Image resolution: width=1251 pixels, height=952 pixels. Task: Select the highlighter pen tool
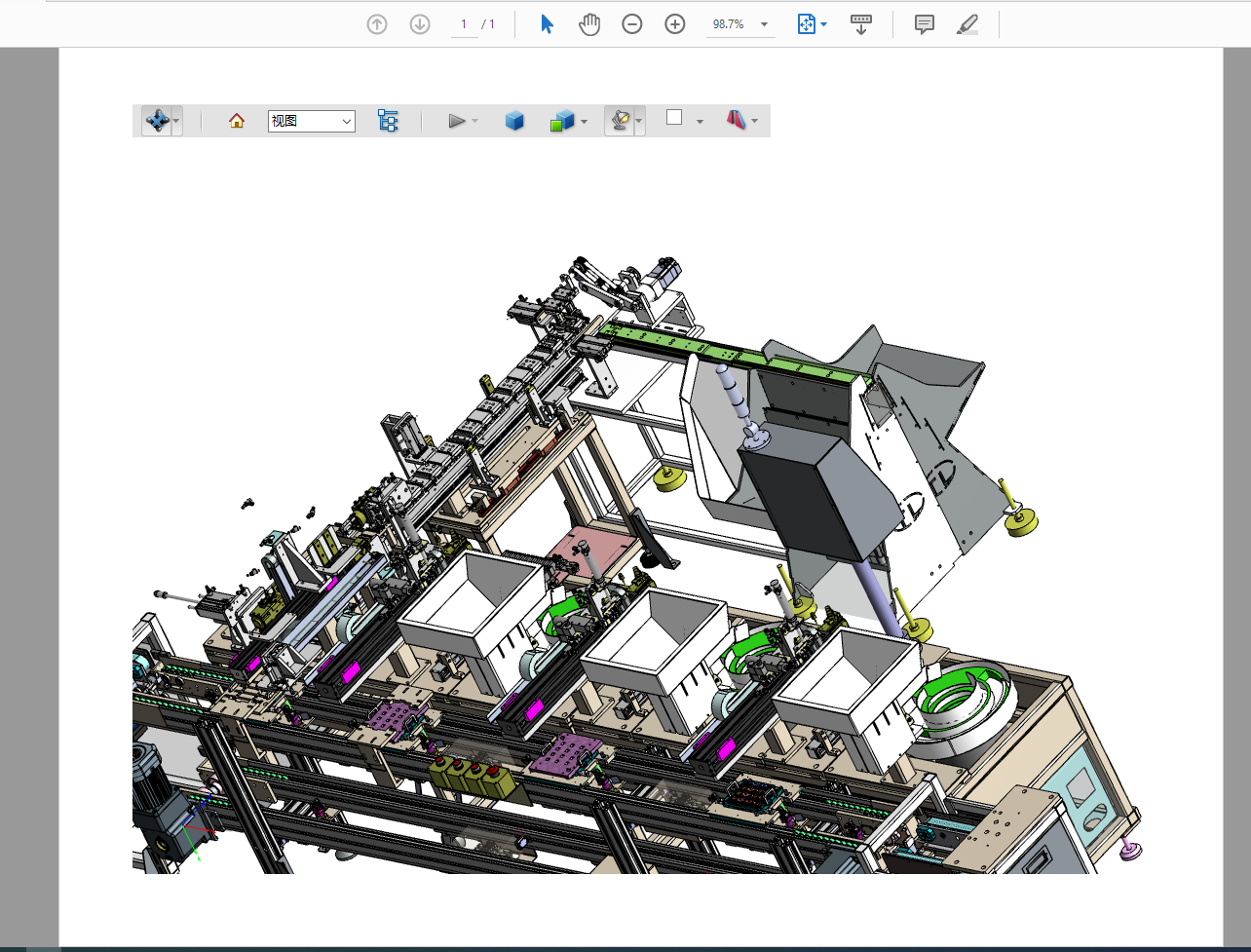pyautogui.click(x=967, y=24)
